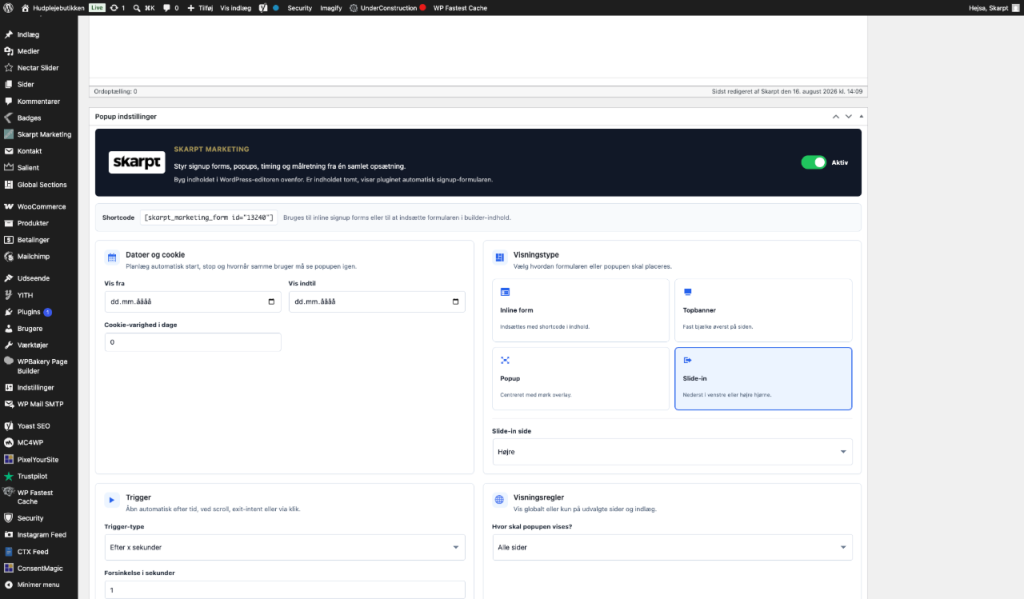Click the Datoer og cookie calendar icon

tap(112, 257)
